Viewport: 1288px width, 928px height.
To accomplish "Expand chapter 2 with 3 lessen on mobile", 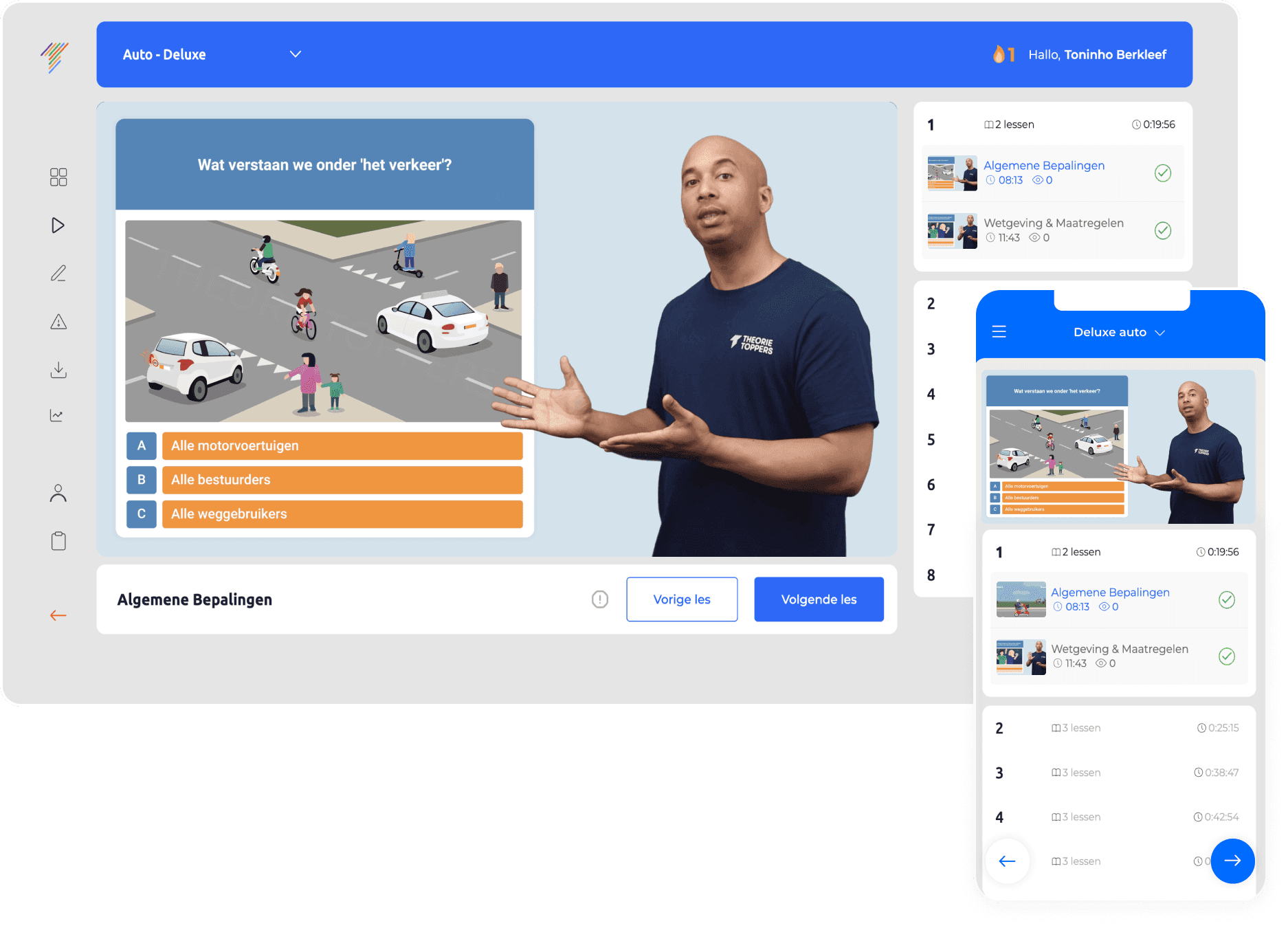I will click(1117, 728).
